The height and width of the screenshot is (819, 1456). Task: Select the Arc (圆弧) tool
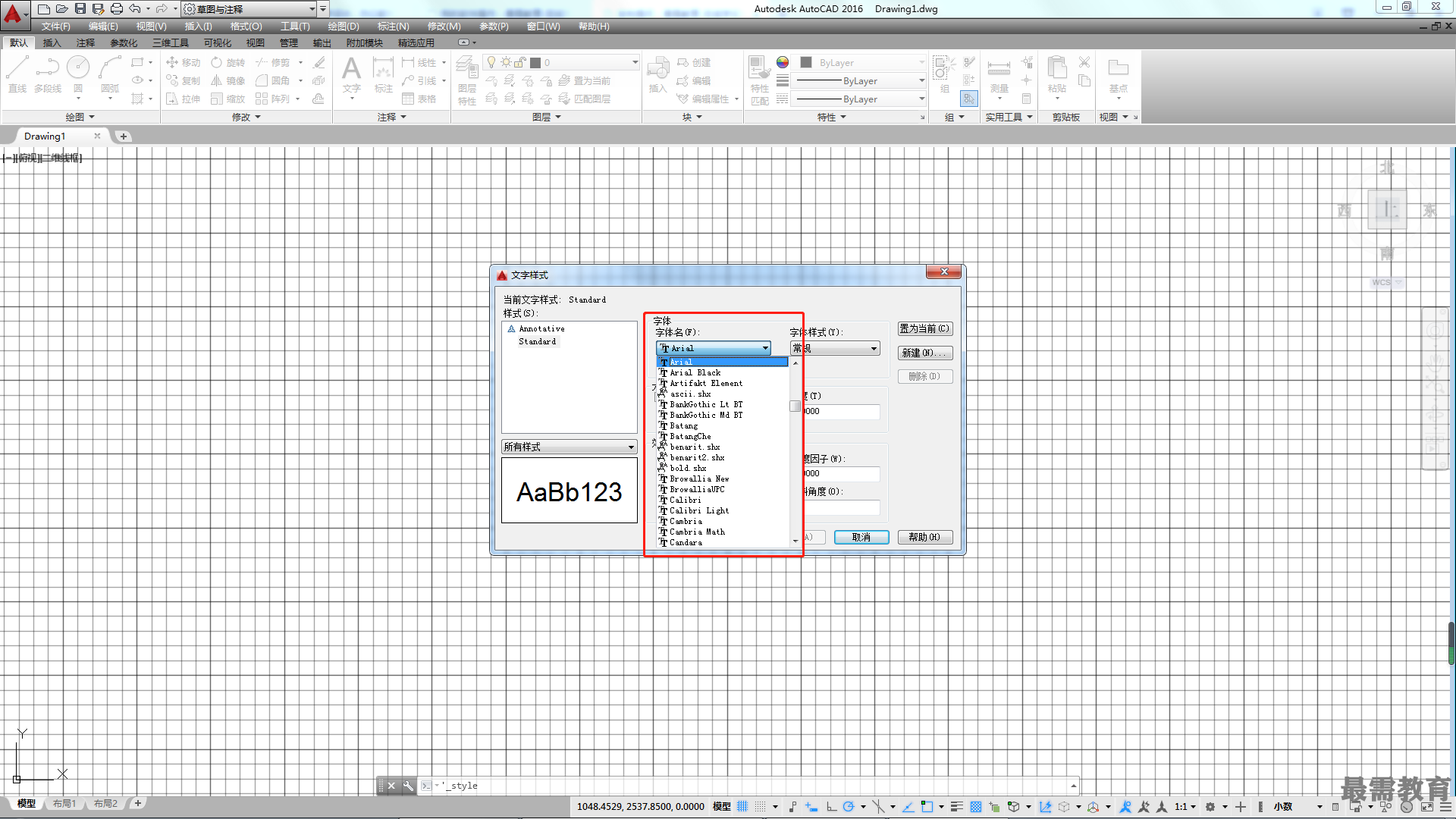click(x=110, y=74)
